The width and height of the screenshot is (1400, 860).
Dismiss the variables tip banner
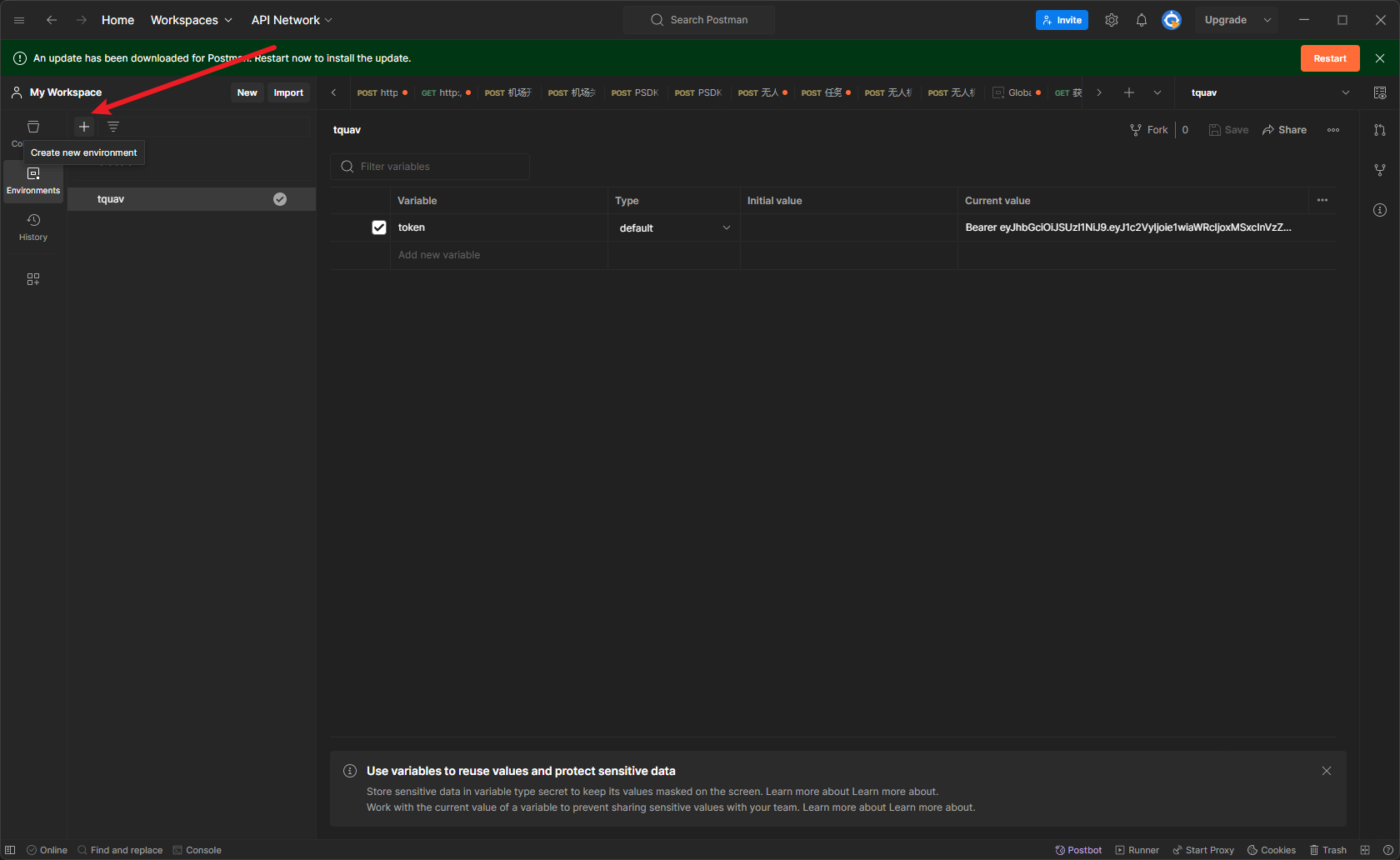(x=1327, y=771)
